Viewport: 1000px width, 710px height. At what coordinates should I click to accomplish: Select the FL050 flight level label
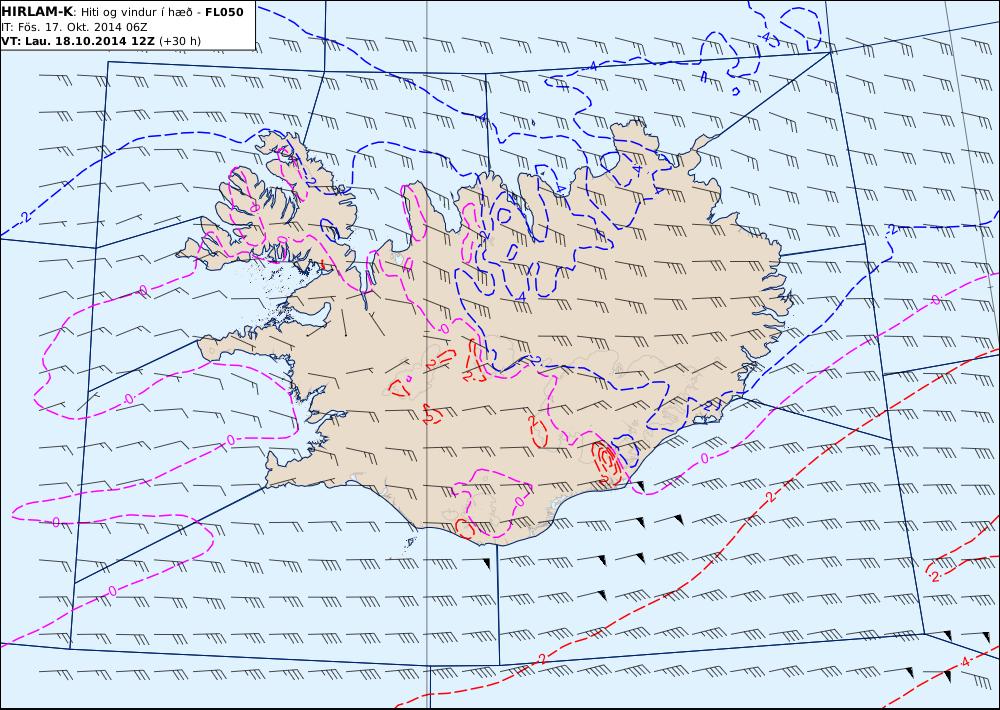224,12
